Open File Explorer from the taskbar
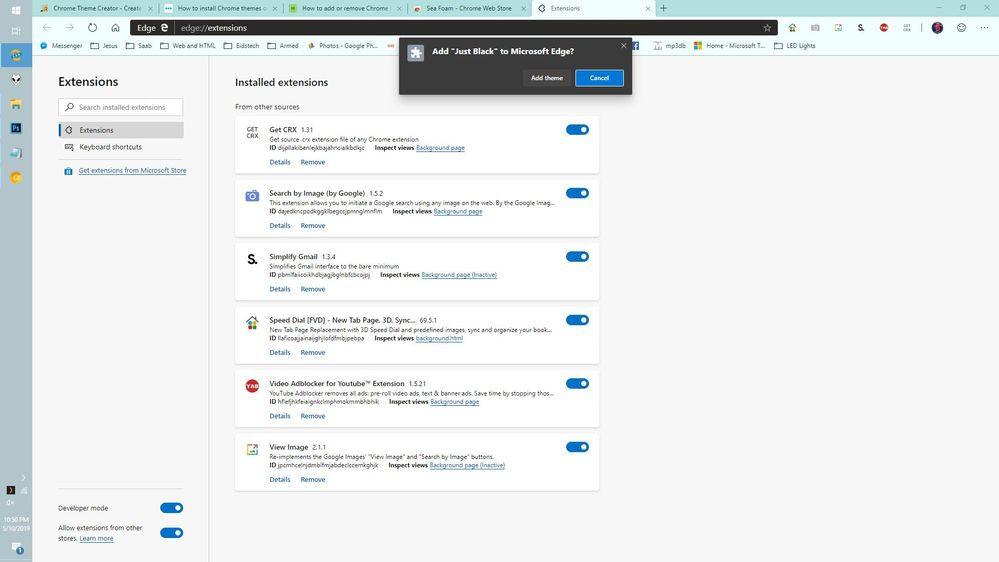999x562 pixels. pyautogui.click(x=16, y=103)
